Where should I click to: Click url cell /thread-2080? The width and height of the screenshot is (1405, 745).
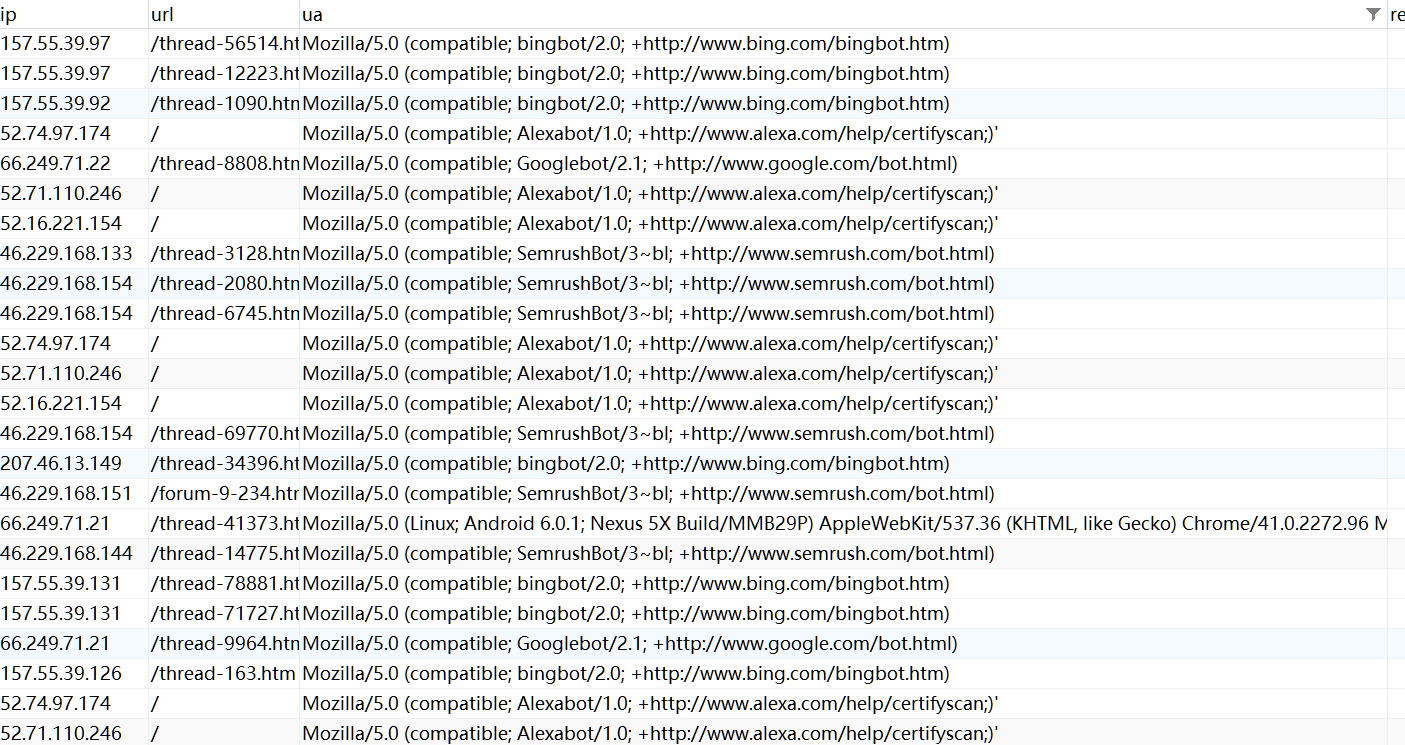coord(224,284)
